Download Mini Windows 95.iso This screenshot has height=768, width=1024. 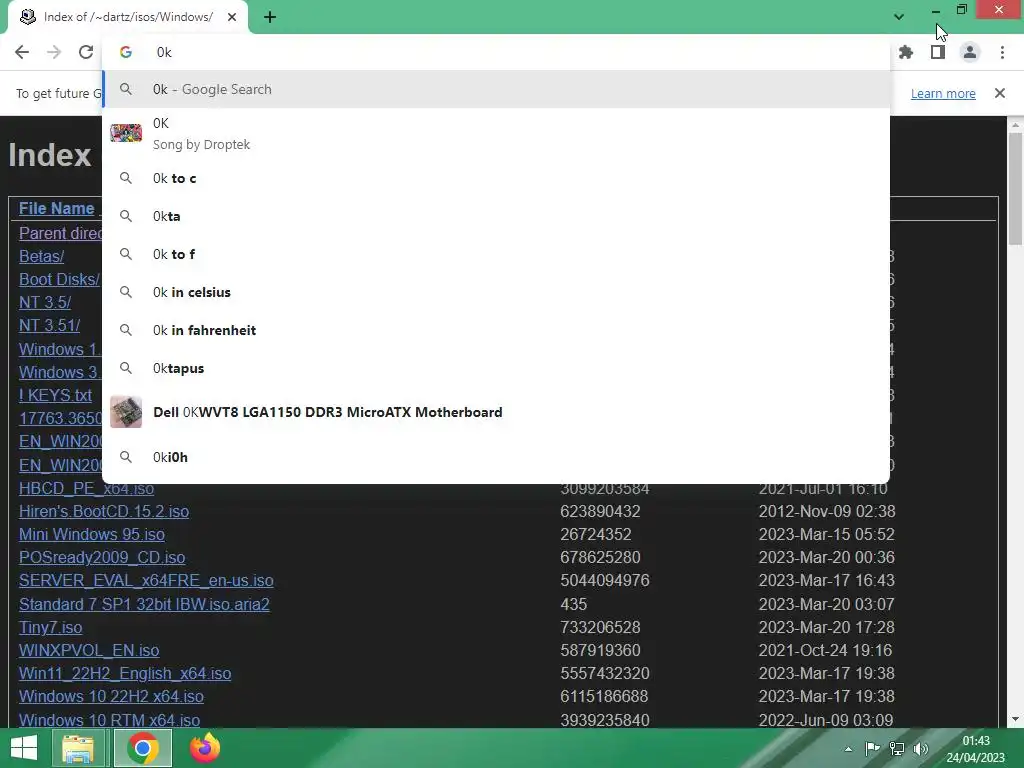(91, 534)
